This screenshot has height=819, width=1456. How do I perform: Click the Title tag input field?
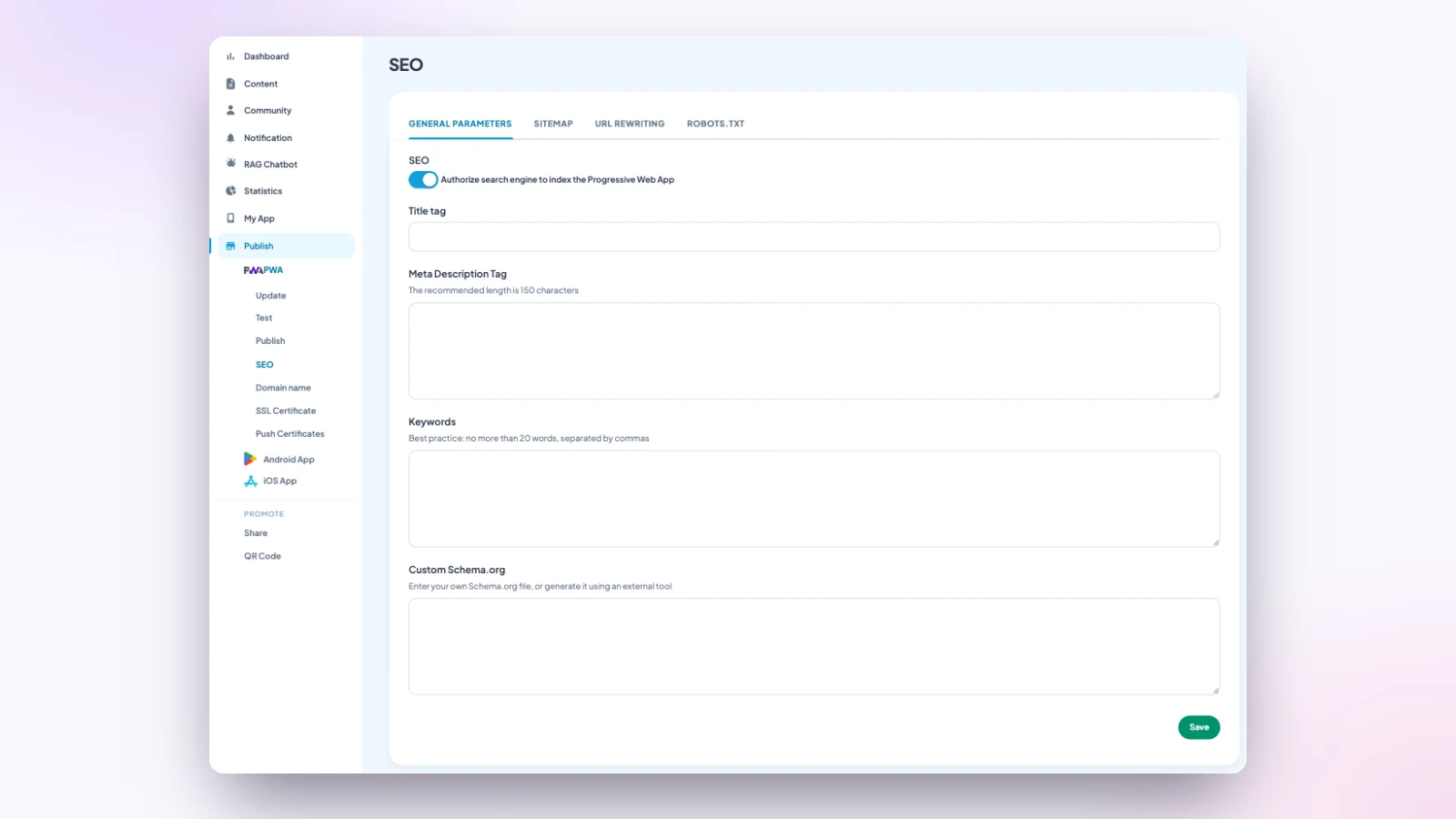(814, 237)
